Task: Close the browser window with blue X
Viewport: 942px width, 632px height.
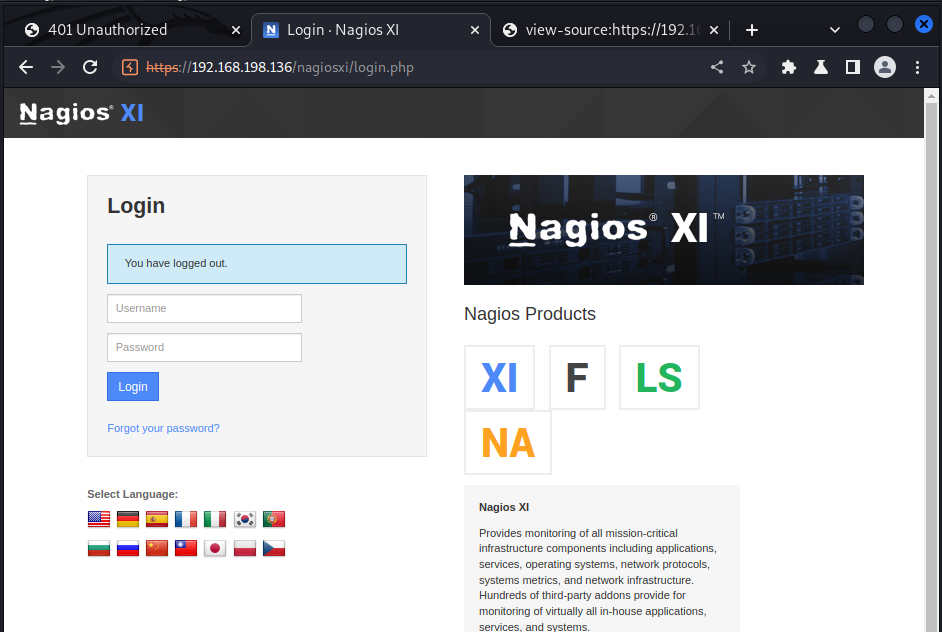Action: click(923, 24)
